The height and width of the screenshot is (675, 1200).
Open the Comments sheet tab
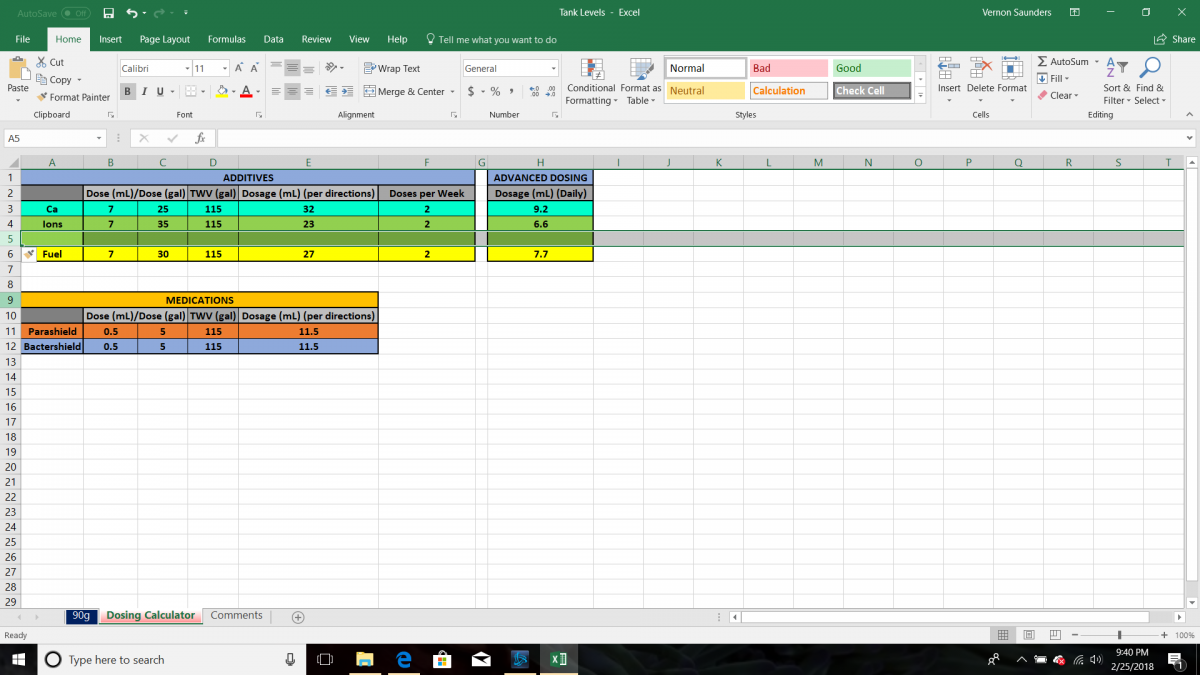[237, 616]
